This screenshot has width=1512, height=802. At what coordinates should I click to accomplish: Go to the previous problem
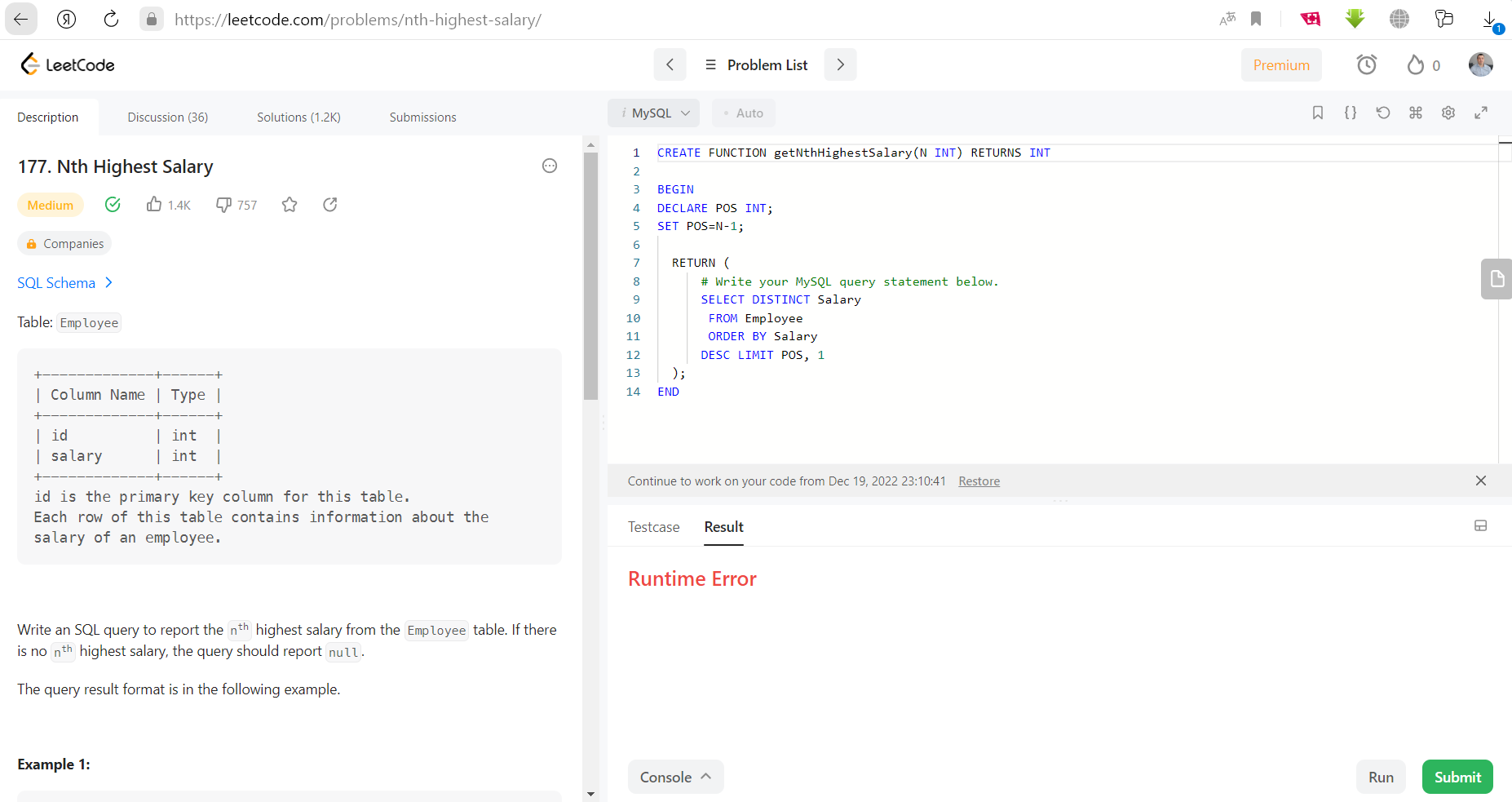pyautogui.click(x=670, y=64)
